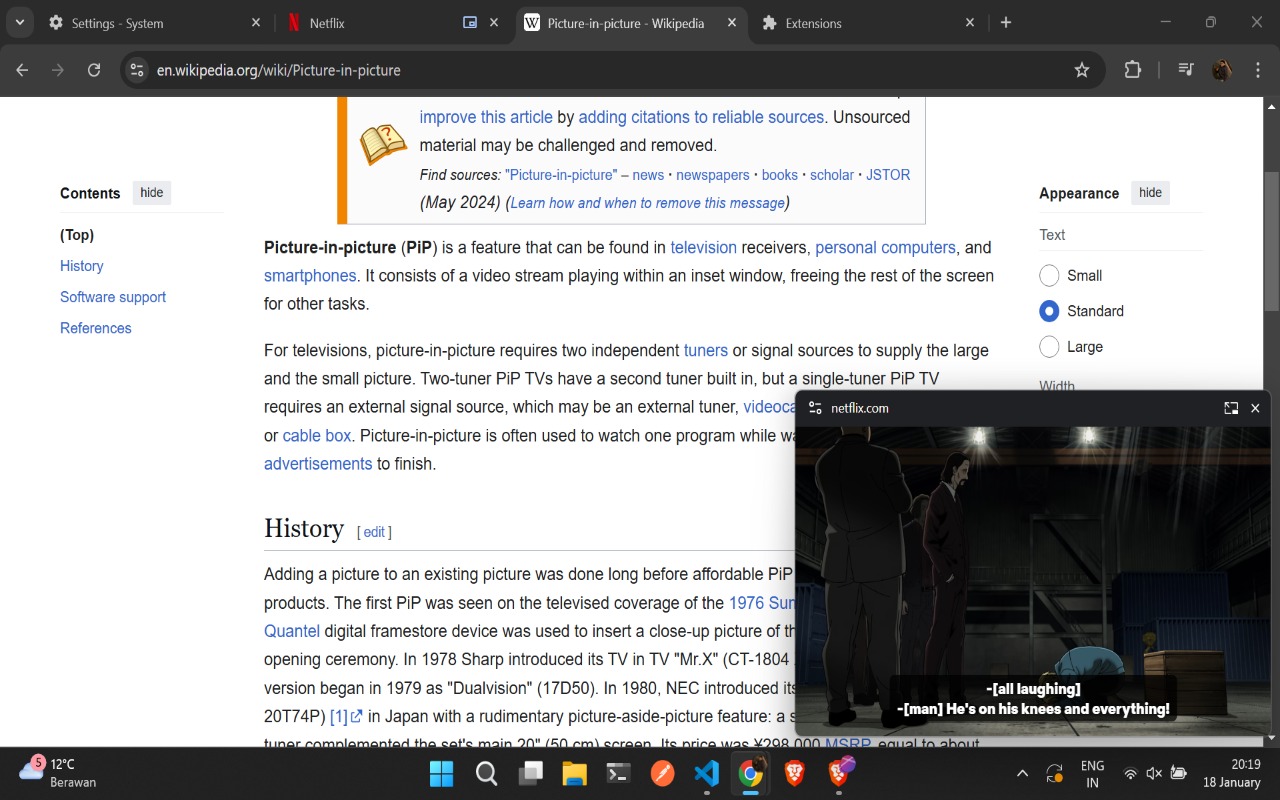Switch to the Netflix tab
Image resolution: width=1280 pixels, height=800 pixels.
tap(330, 22)
